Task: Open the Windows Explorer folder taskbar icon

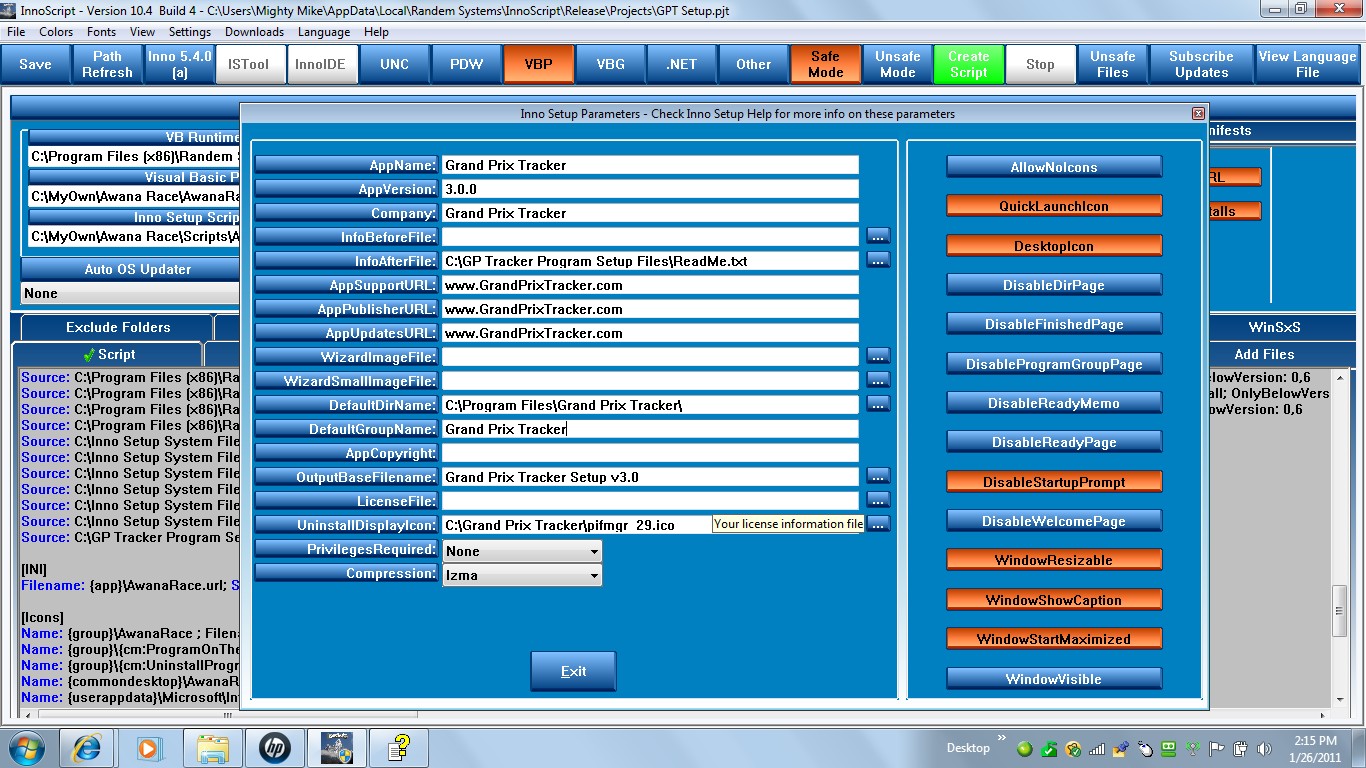Action: coord(213,747)
